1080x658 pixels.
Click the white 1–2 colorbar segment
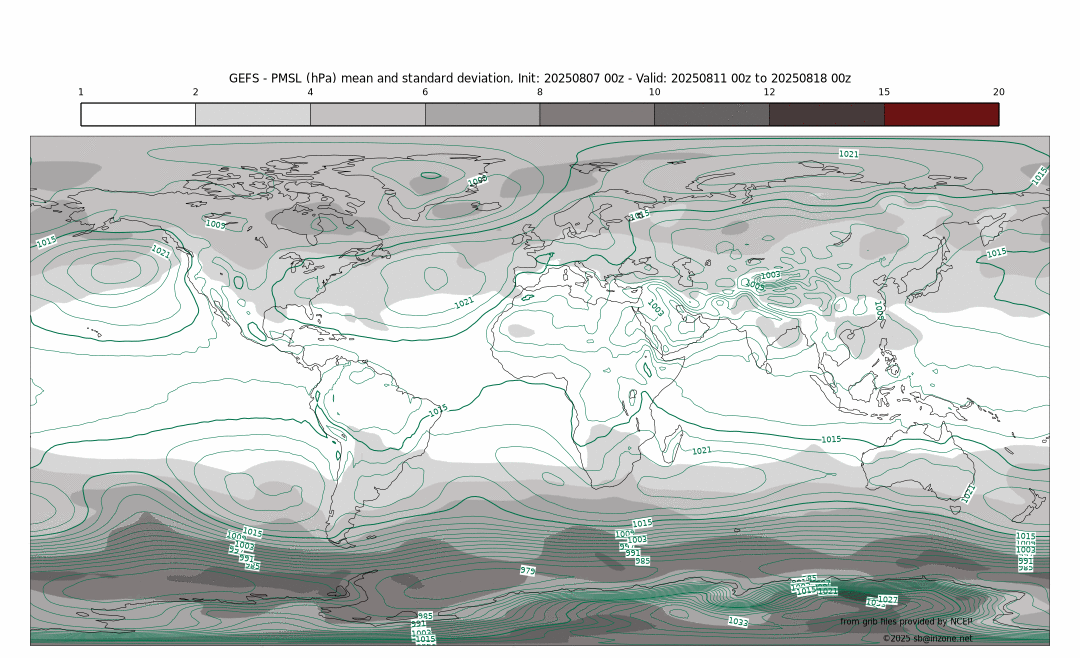pyautogui.click(x=138, y=114)
